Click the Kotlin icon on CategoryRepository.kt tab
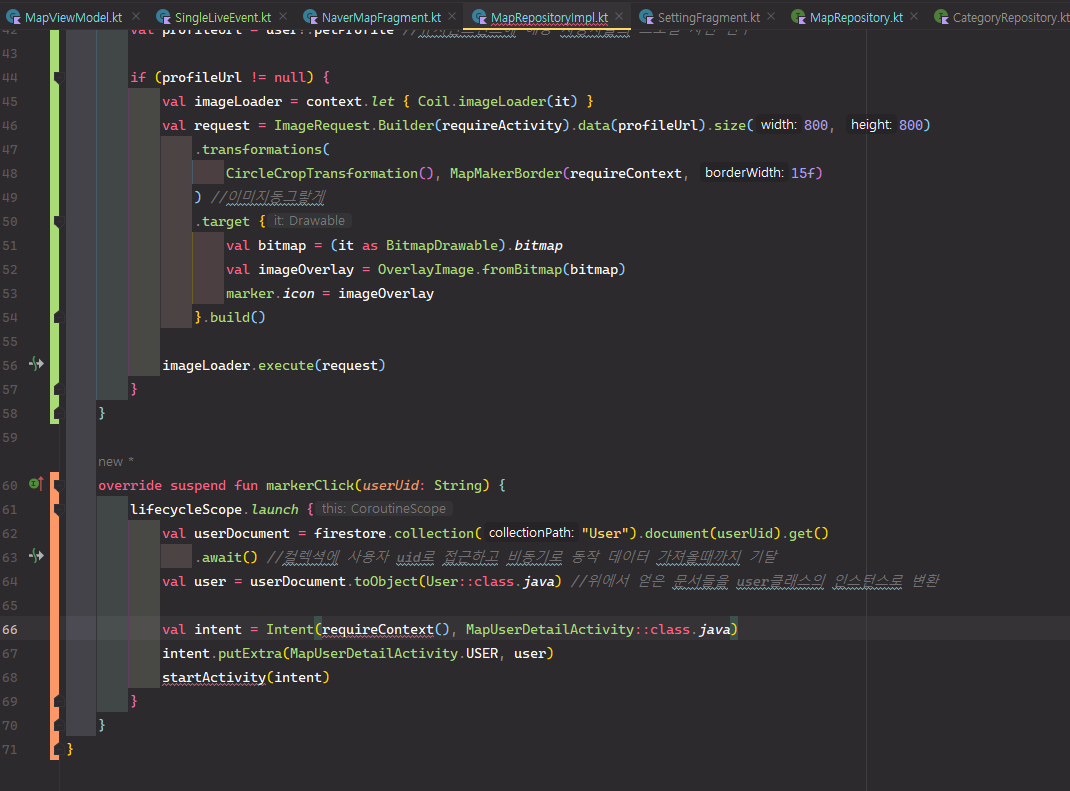Image resolution: width=1070 pixels, height=791 pixels. pyautogui.click(x=941, y=17)
